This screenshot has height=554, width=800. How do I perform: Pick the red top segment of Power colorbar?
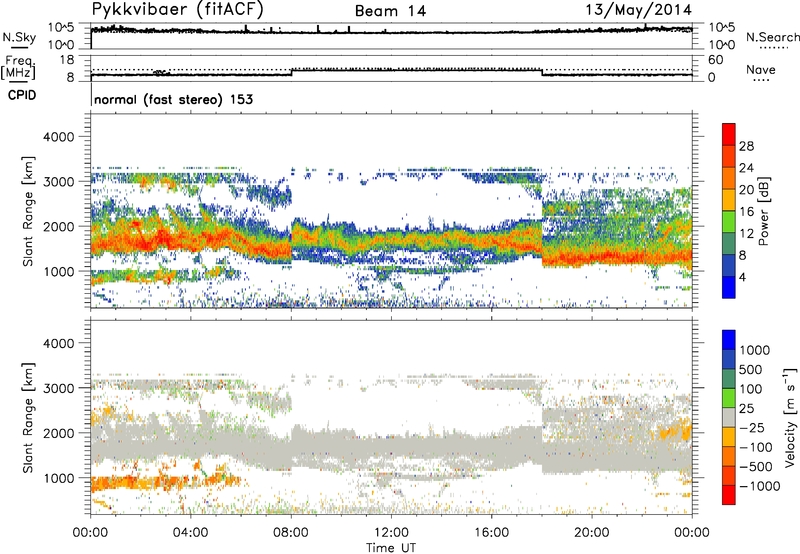pos(729,135)
